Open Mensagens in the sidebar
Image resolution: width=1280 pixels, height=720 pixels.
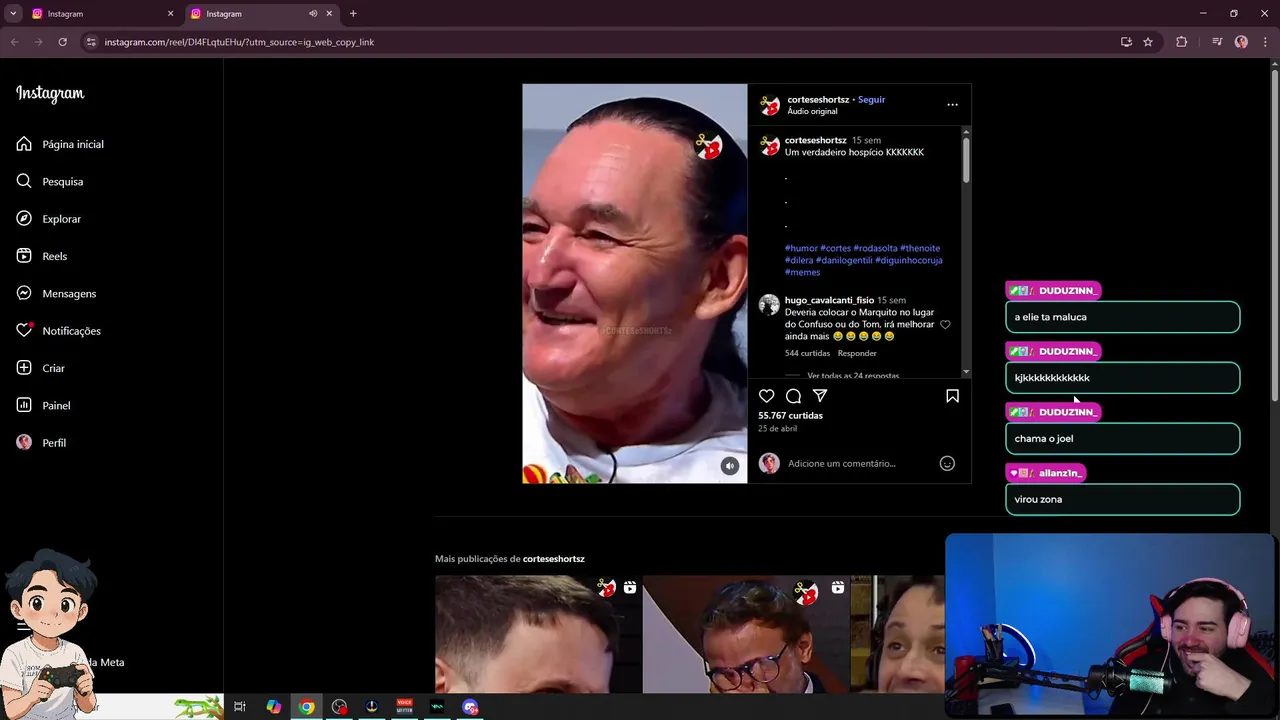[x=56, y=293]
